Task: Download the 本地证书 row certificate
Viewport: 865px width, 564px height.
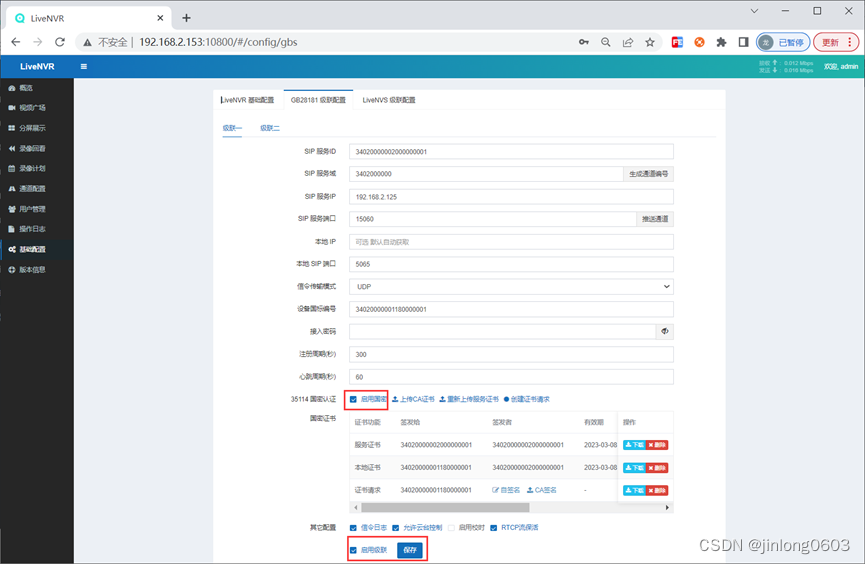Action: (634, 468)
